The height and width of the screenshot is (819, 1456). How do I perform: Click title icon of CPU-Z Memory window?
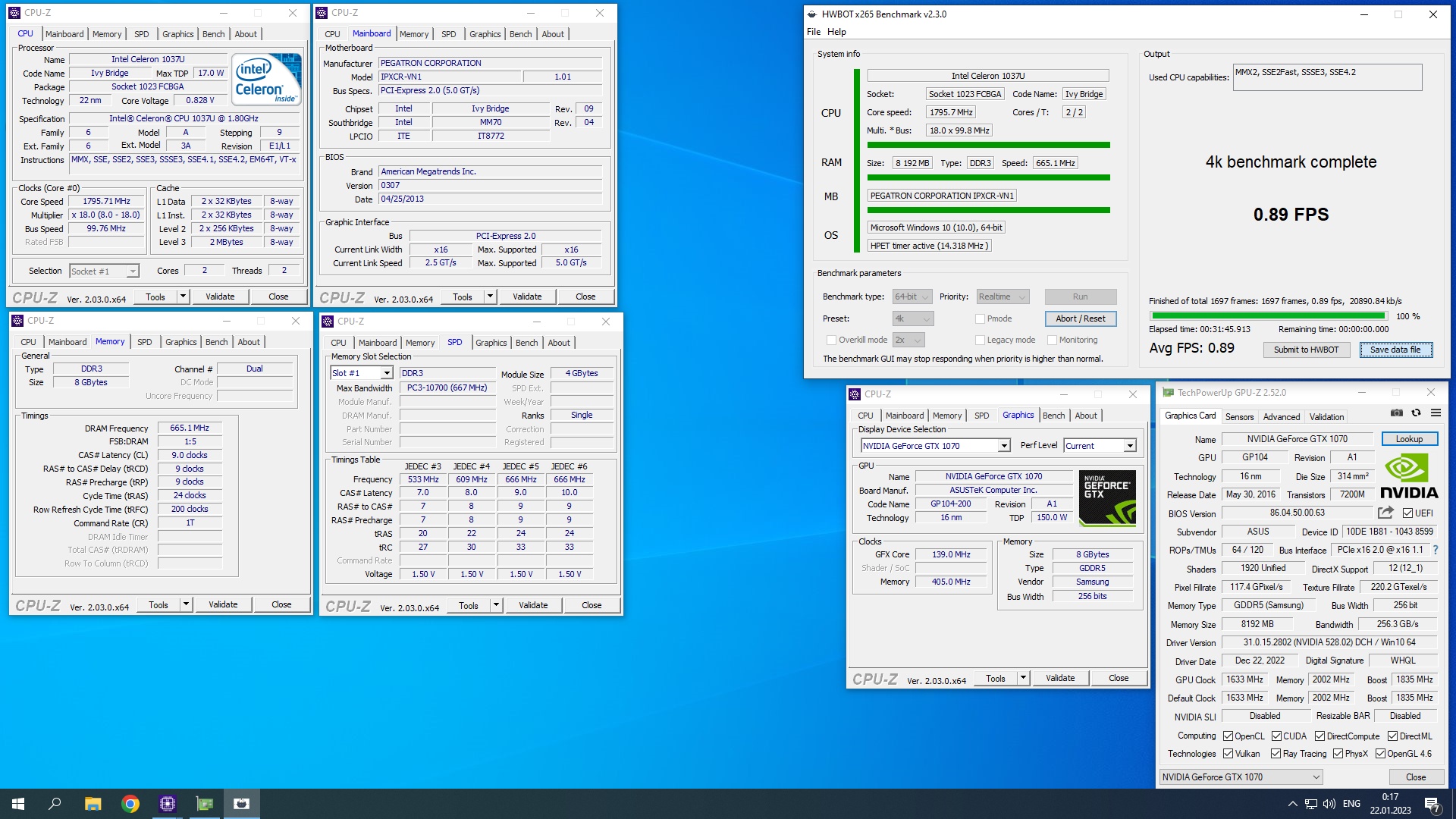(17, 321)
